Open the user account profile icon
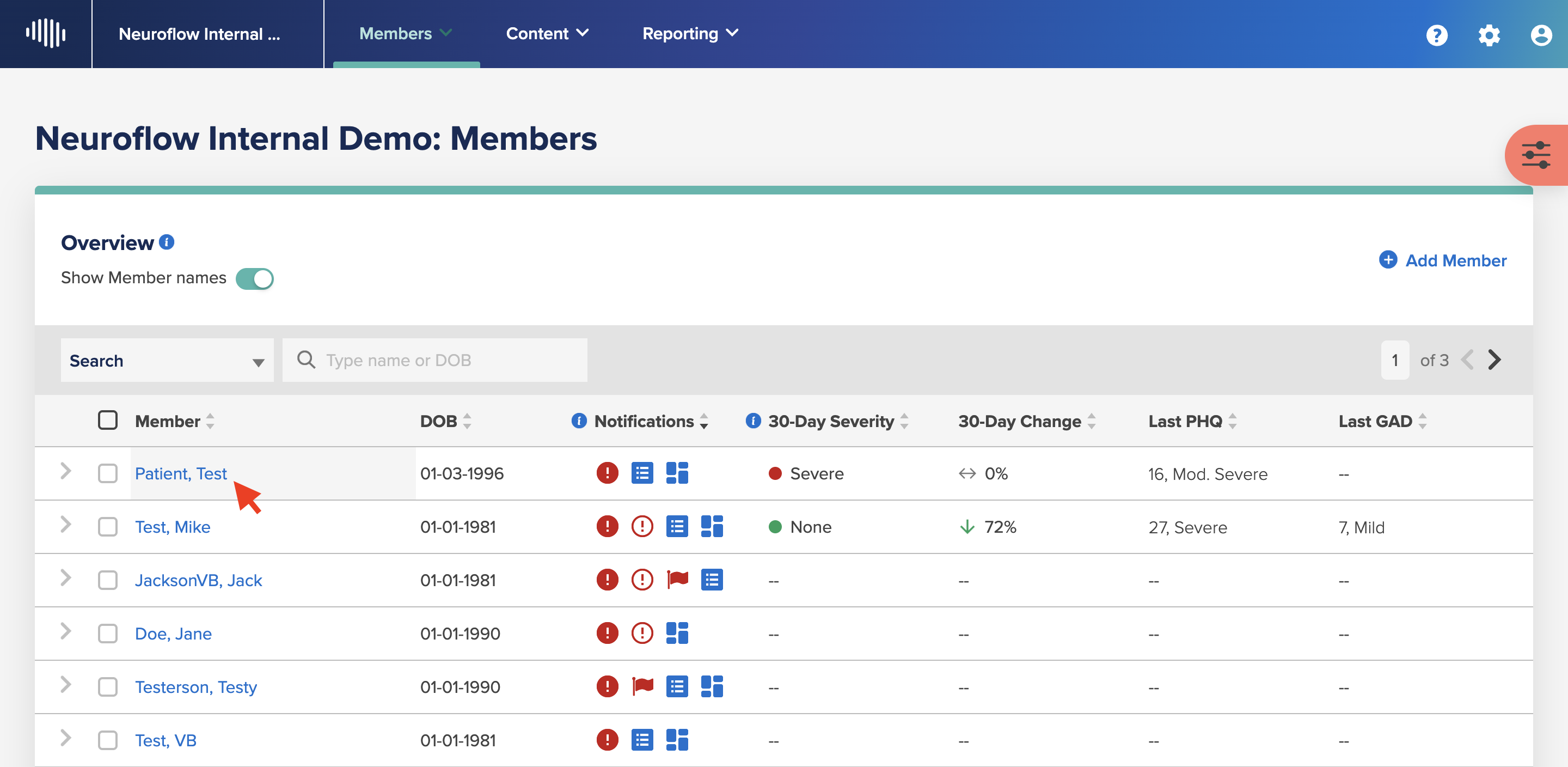This screenshot has width=1568, height=767. (x=1541, y=35)
